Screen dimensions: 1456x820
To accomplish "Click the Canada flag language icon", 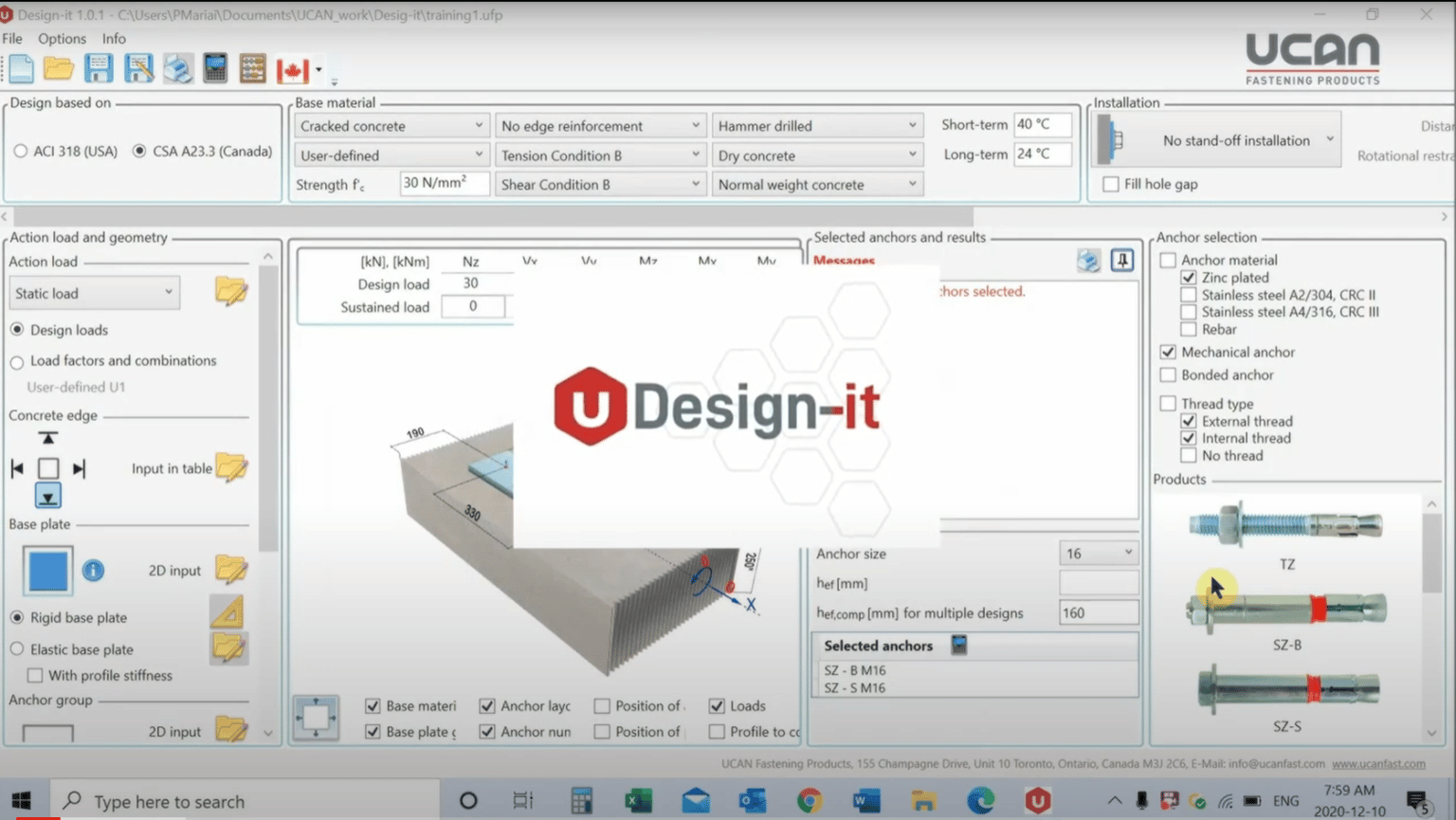I will coord(293,70).
